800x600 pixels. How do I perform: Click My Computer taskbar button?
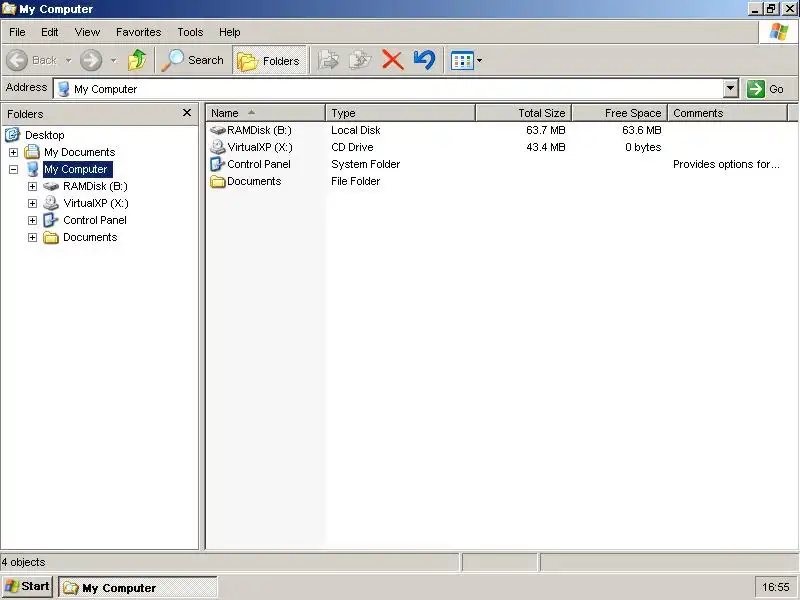click(x=138, y=587)
